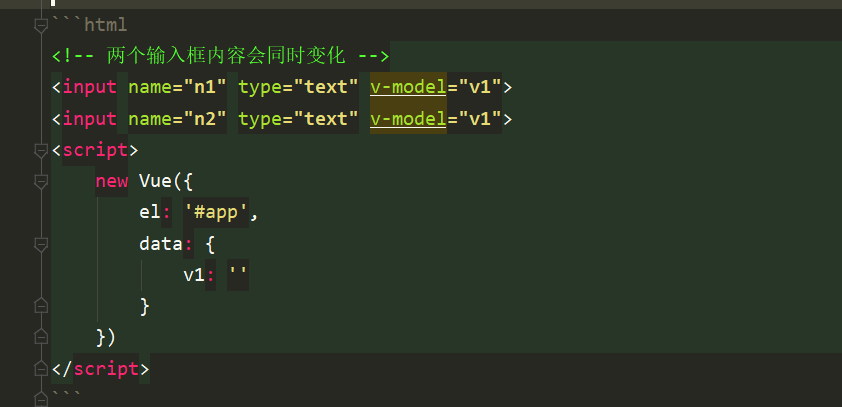
Task: Click the '#app' string
Action: point(216,213)
